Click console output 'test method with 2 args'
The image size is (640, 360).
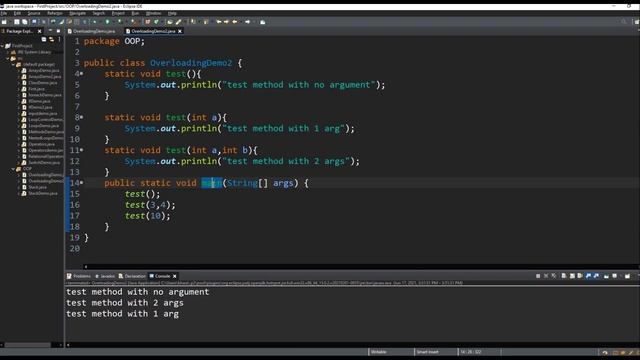pyautogui.click(x=125, y=303)
